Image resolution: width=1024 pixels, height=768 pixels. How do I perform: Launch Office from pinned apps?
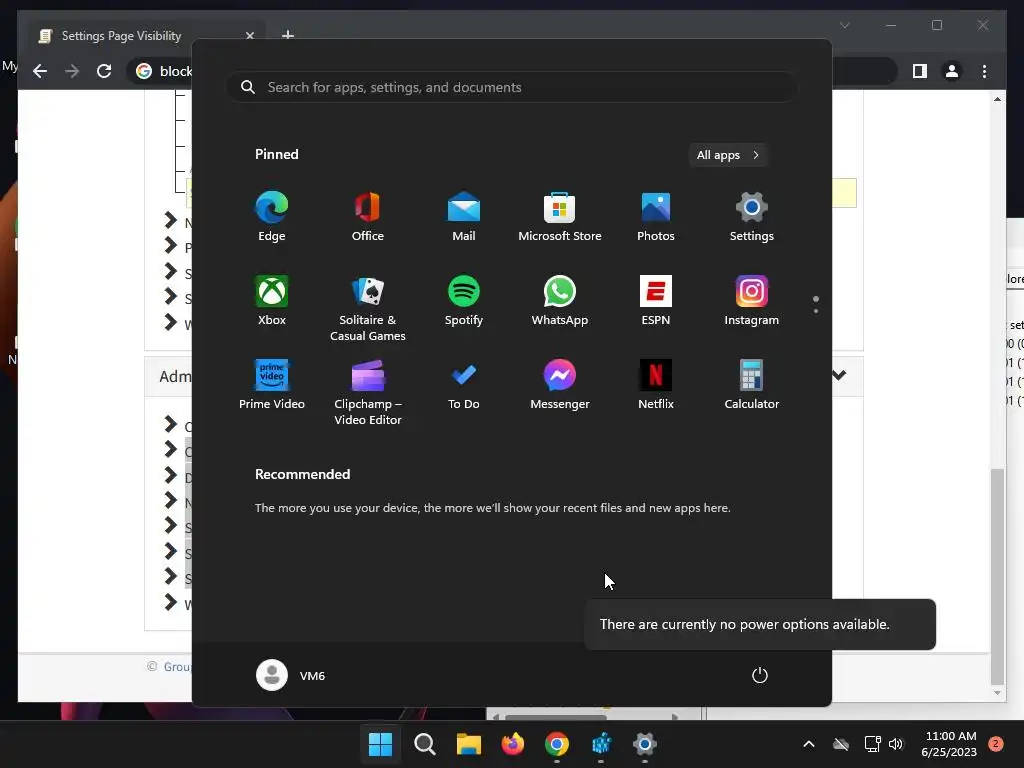(368, 217)
